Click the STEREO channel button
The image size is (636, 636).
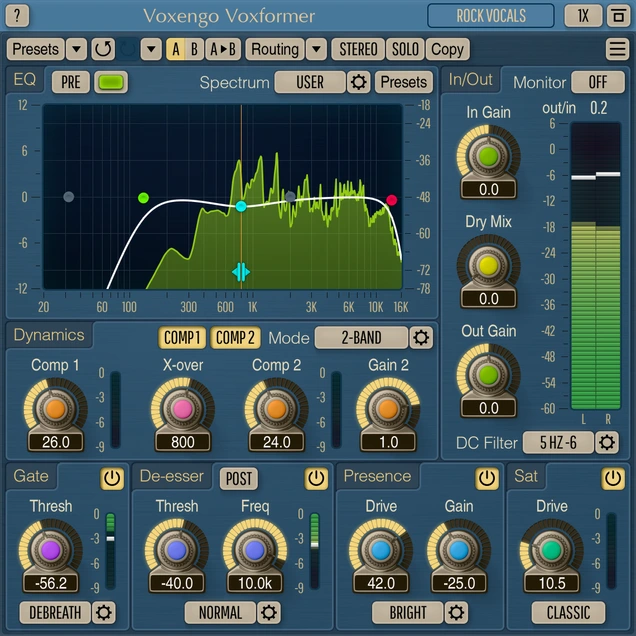click(358, 49)
